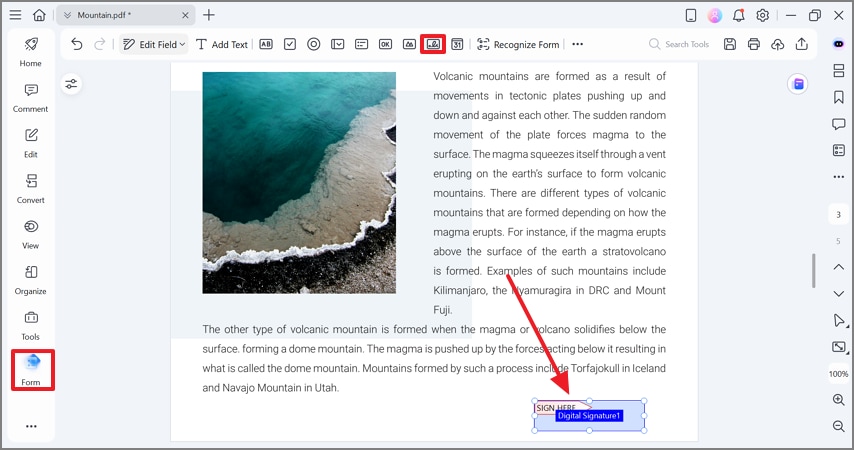
Task: Add a list box form field
Action: point(362,44)
